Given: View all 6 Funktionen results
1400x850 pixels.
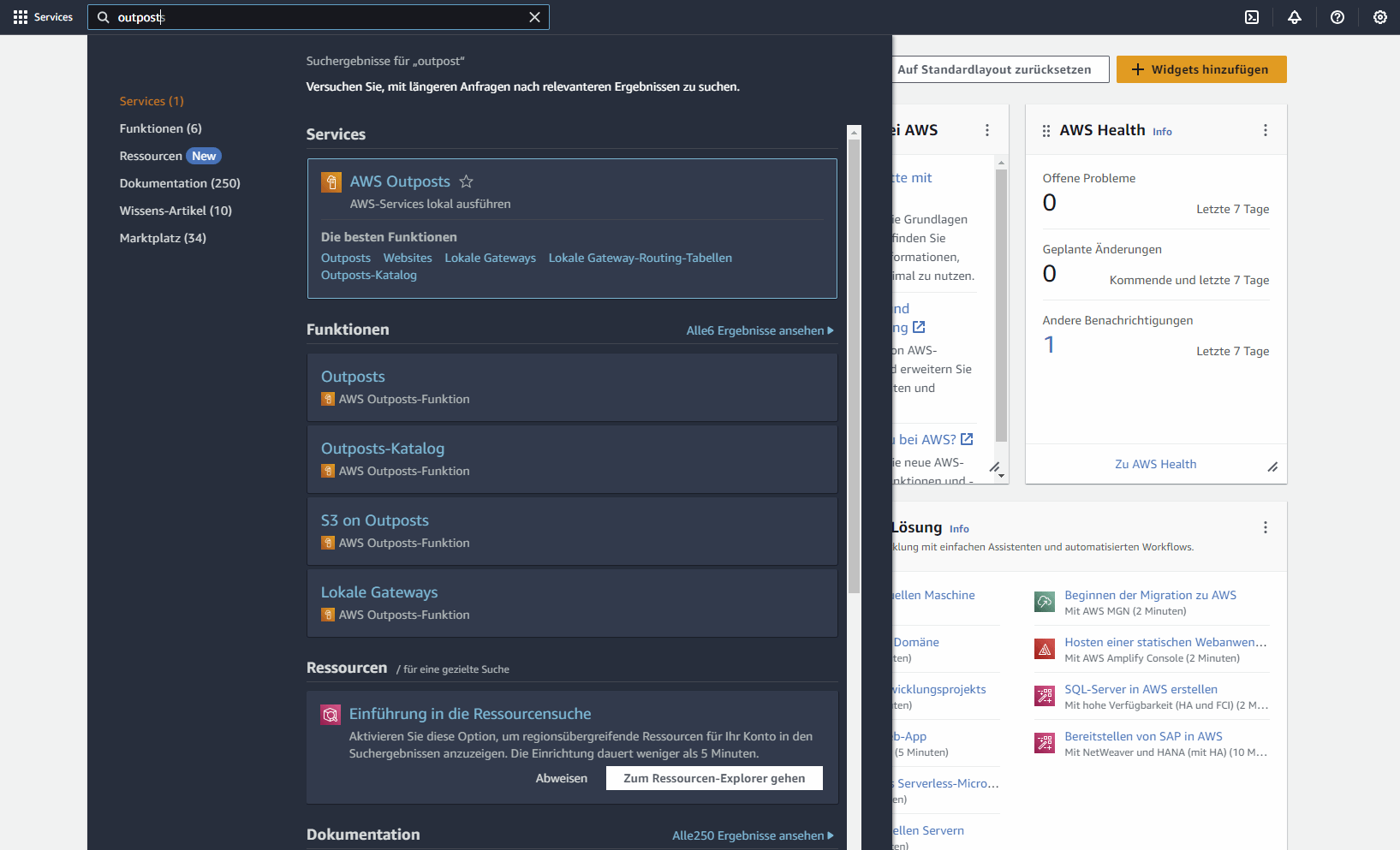Looking at the screenshot, I should (x=760, y=330).
